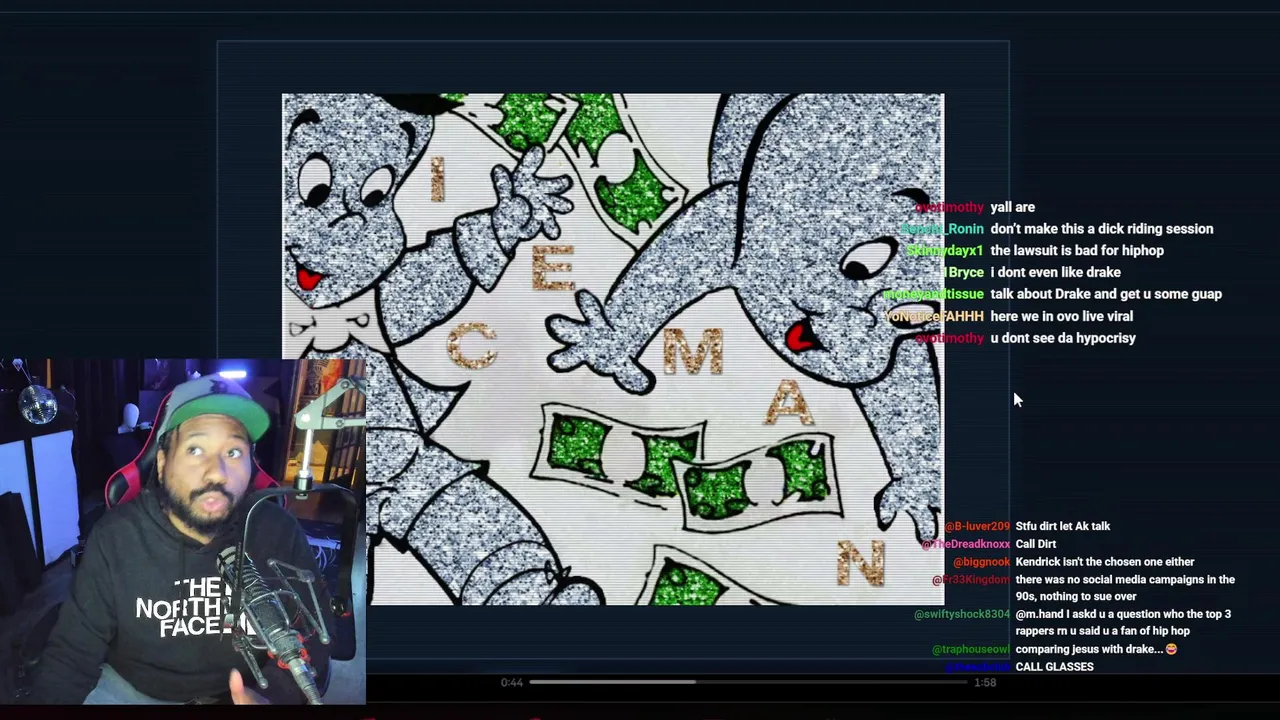
Task: Click username moneyandtissue in chat
Action: point(933,294)
